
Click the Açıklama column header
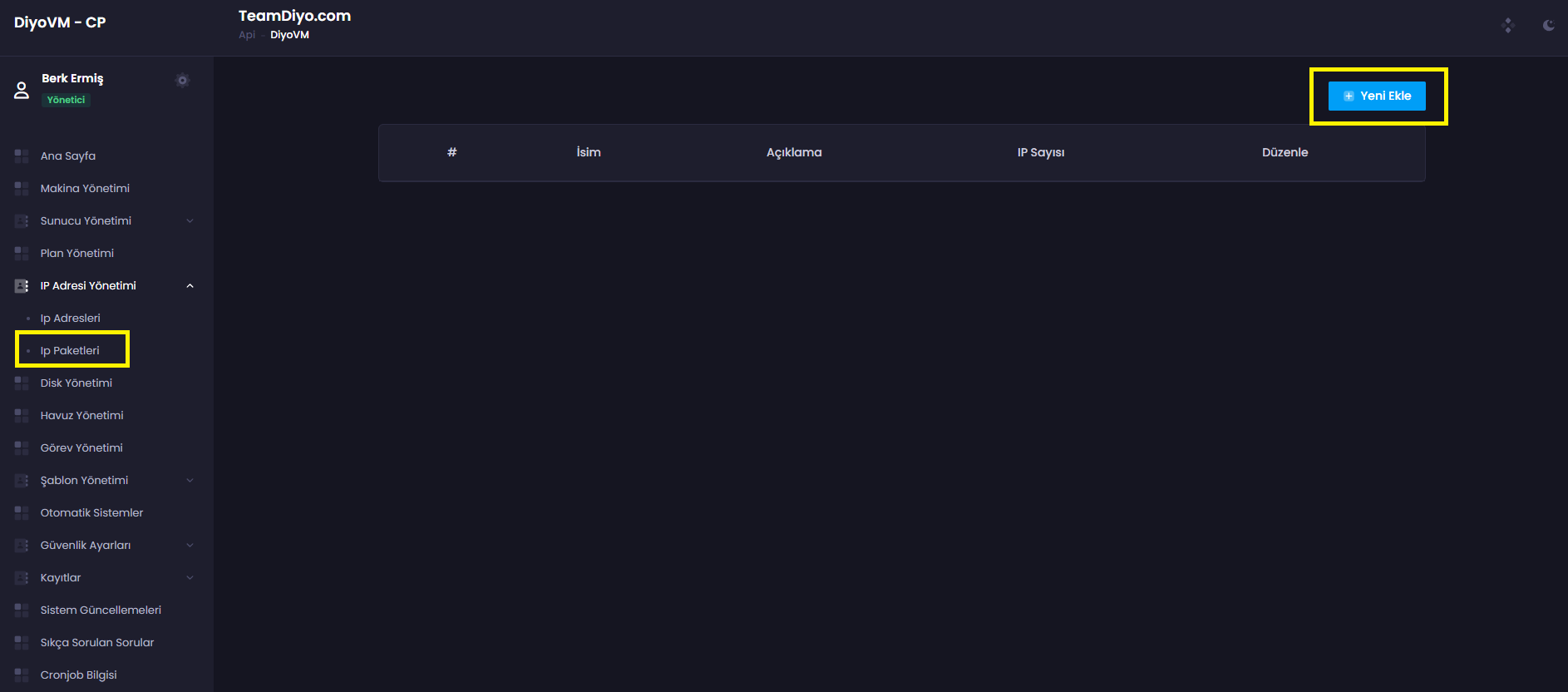[794, 152]
